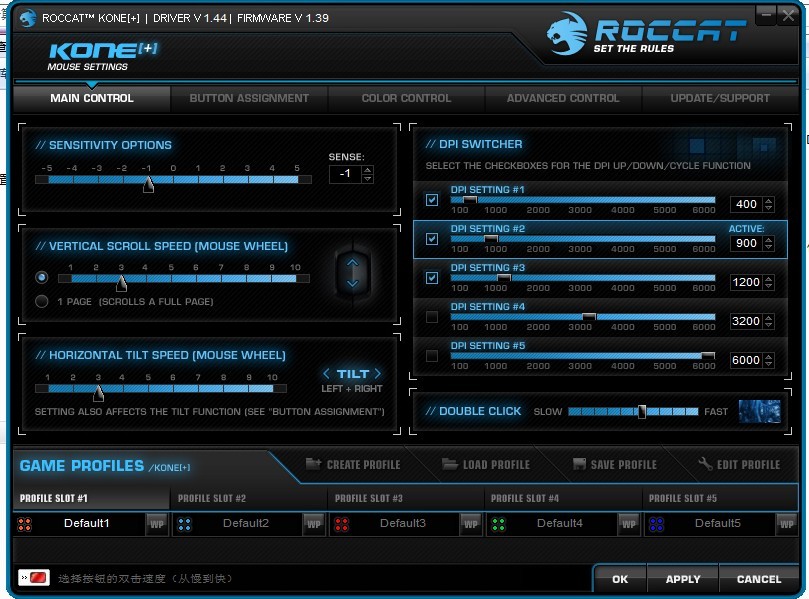Click the ROCCAT cat logo in header
Viewport: 809px width, 599px height.
(567, 34)
